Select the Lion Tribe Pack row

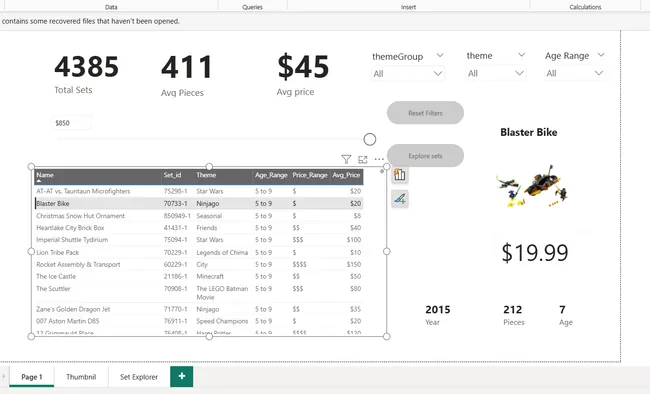(x=199, y=252)
